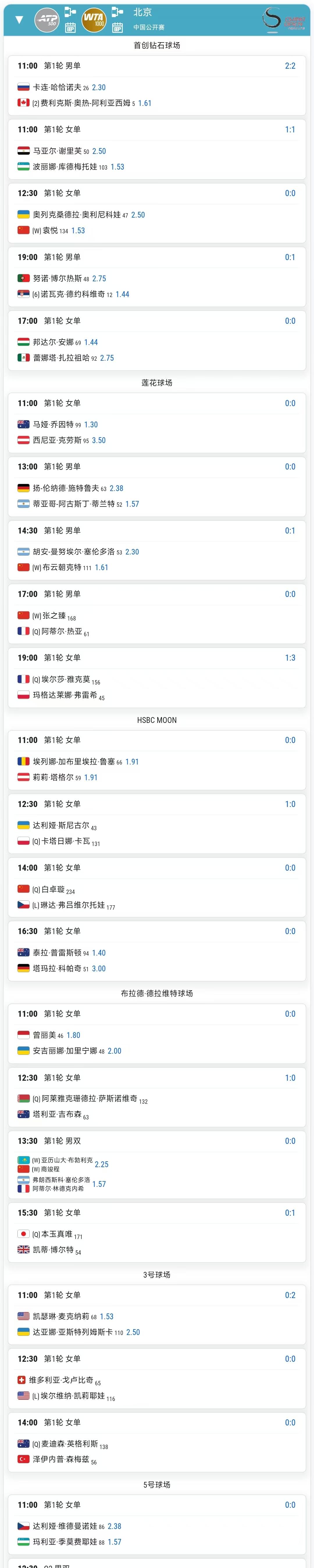
Task: Jump to the 莲花球场 court section header
Action: (x=157, y=382)
